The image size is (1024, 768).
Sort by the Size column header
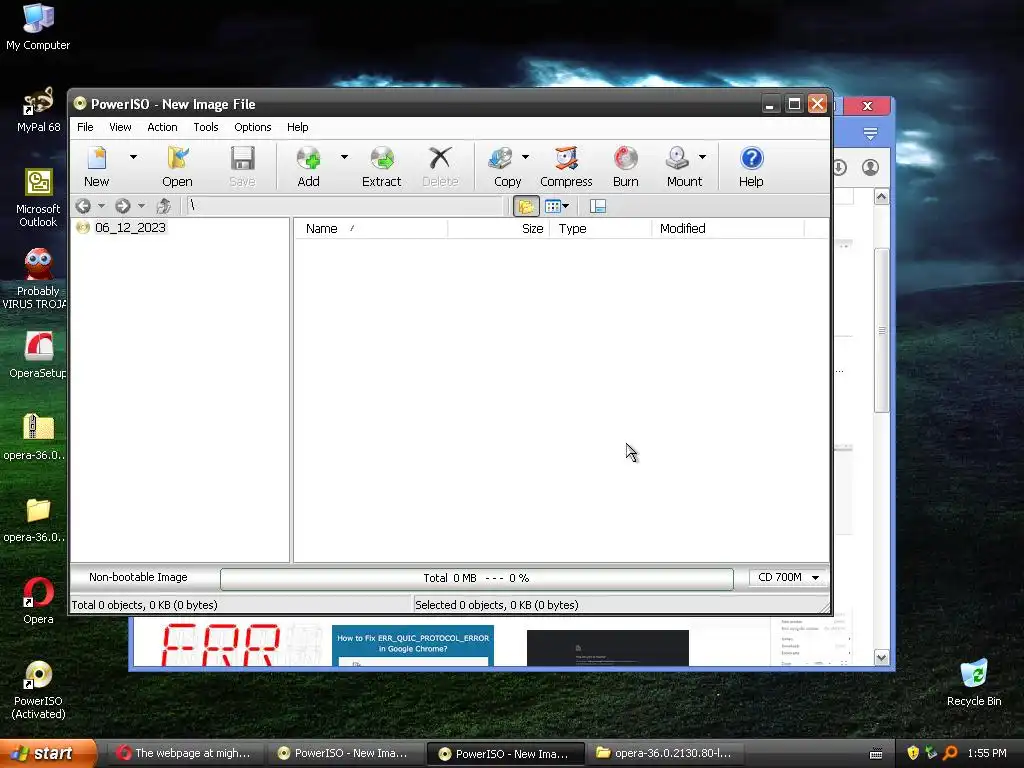point(498,229)
